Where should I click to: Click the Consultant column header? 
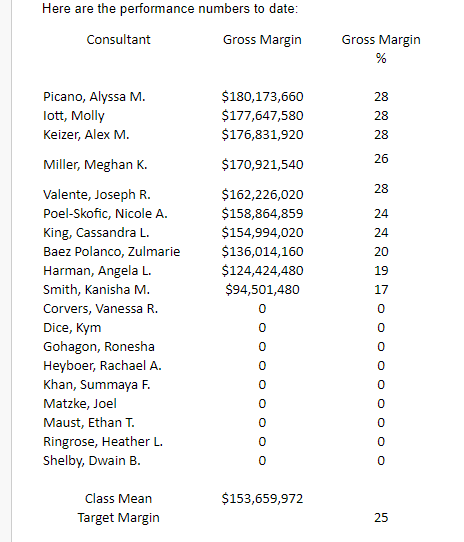click(x=118, y=40)
